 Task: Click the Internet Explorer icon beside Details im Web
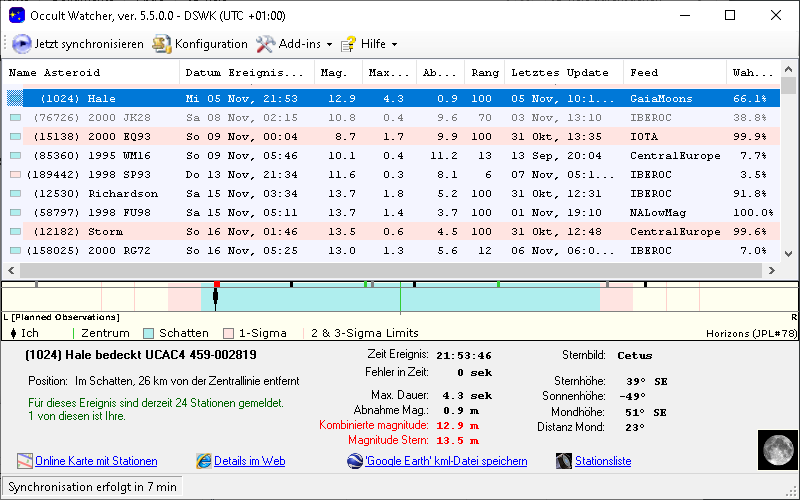point(204,461)
